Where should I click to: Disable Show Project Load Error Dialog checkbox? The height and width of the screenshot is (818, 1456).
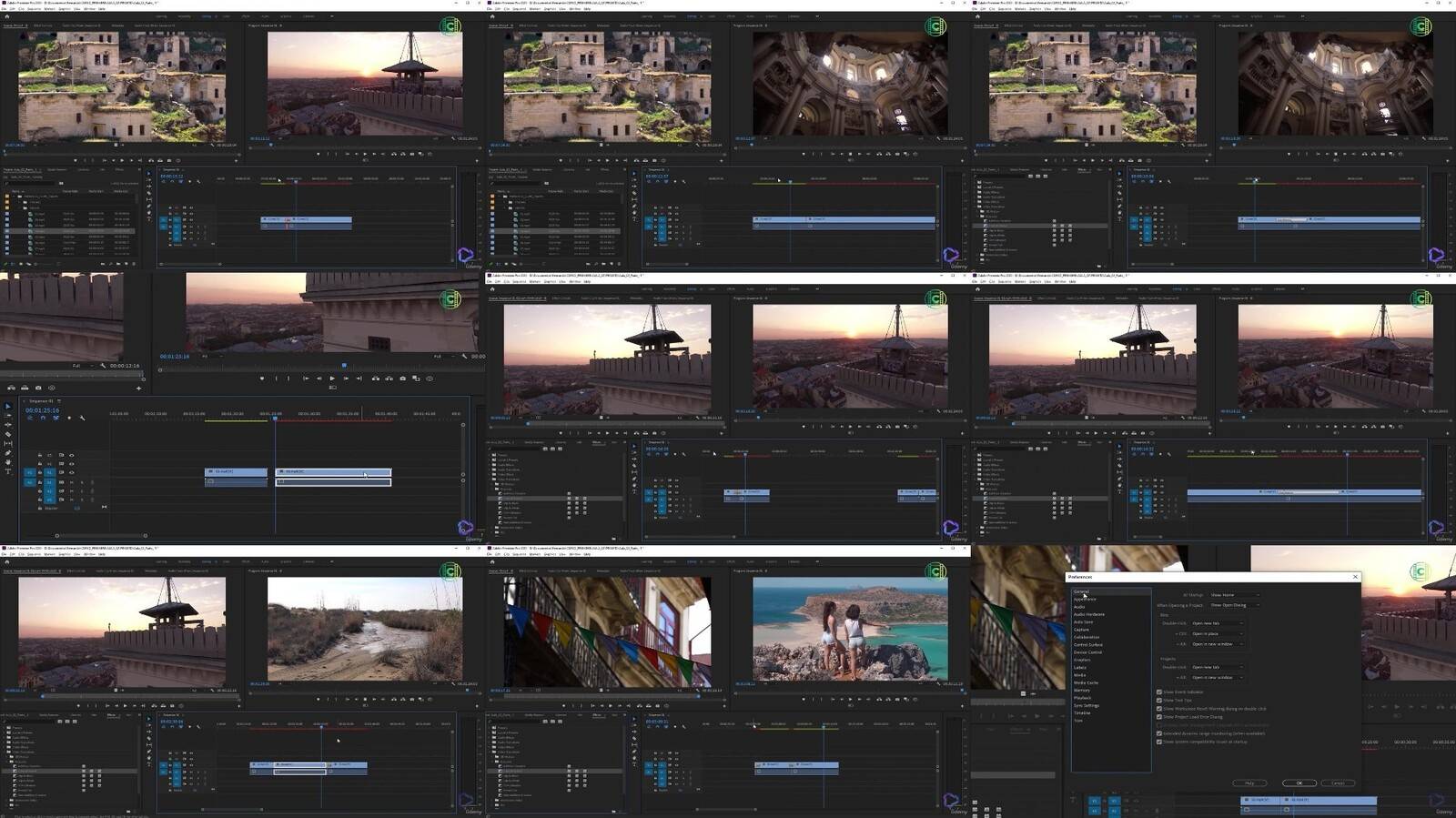[x=1159, y=717]
